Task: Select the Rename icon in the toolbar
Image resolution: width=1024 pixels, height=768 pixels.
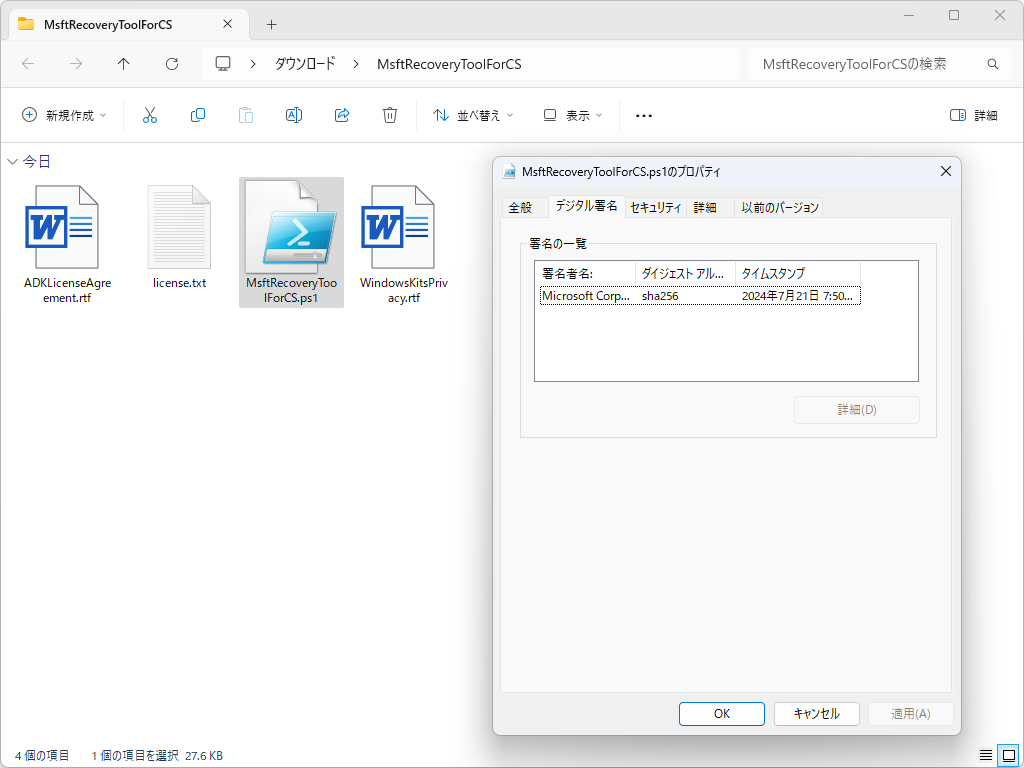Action: (293, 114)
